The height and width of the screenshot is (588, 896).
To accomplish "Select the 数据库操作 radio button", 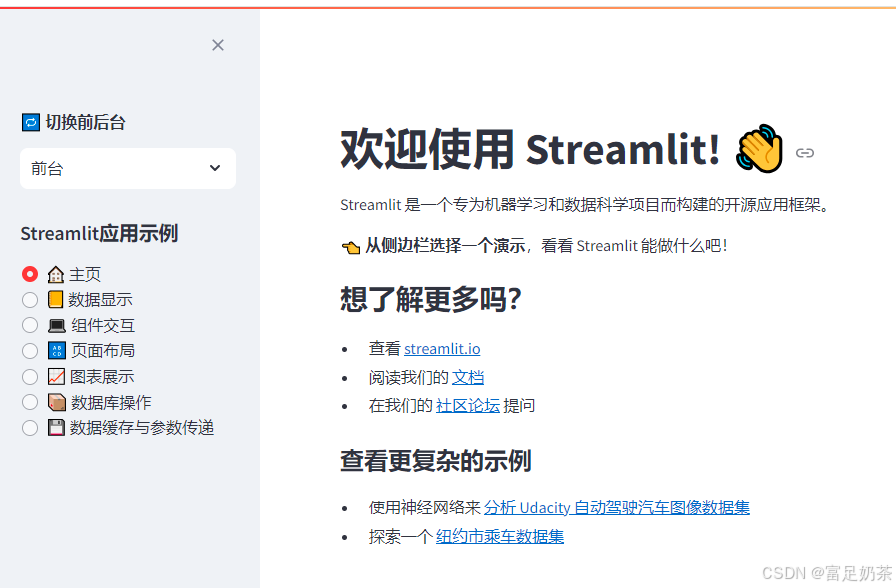I will (x=30, y=402).
